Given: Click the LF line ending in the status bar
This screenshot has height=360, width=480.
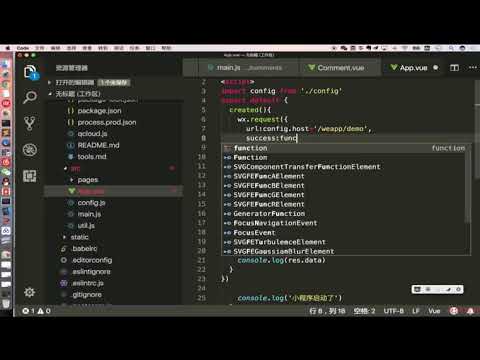Looking at the screenshot, I should click(416, 311).
